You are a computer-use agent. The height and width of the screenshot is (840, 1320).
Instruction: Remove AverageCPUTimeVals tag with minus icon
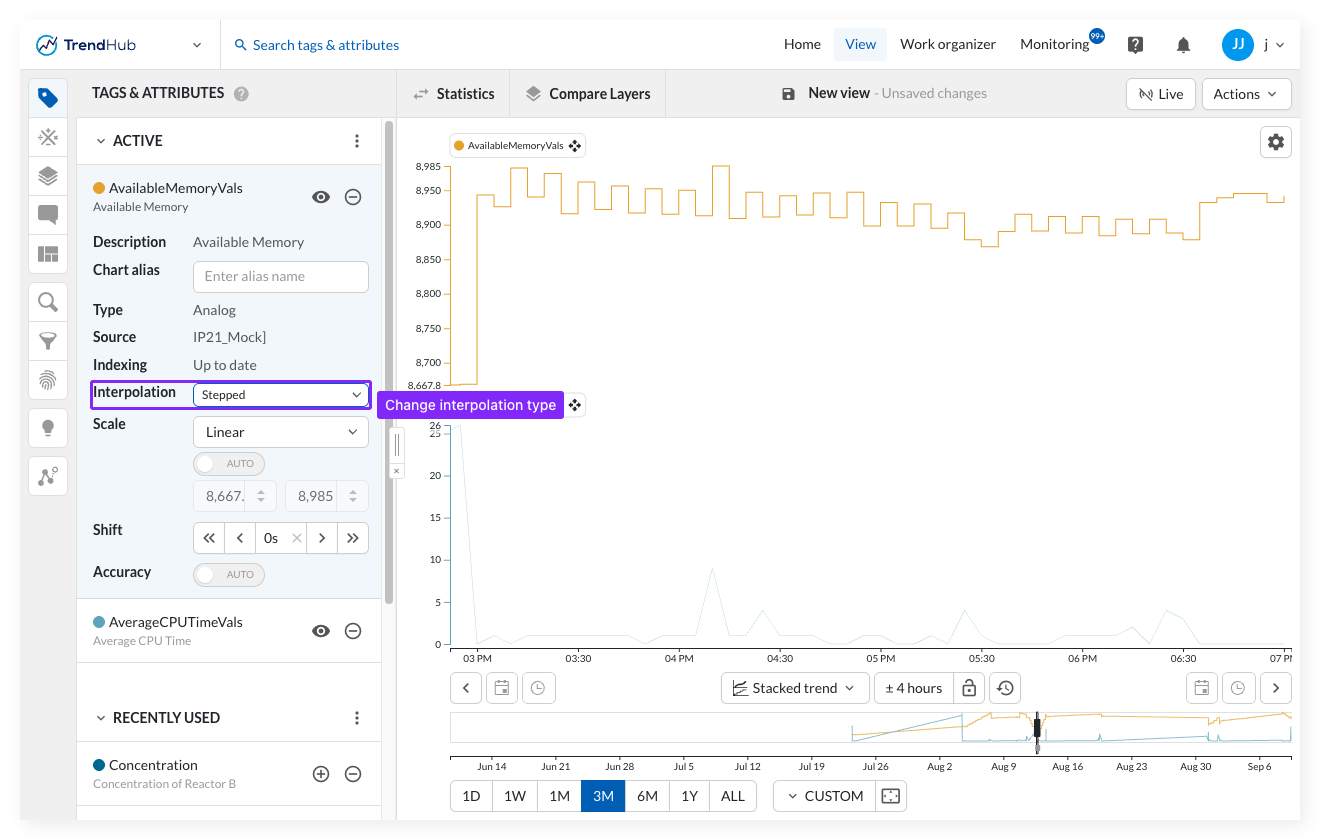[353, 631]
